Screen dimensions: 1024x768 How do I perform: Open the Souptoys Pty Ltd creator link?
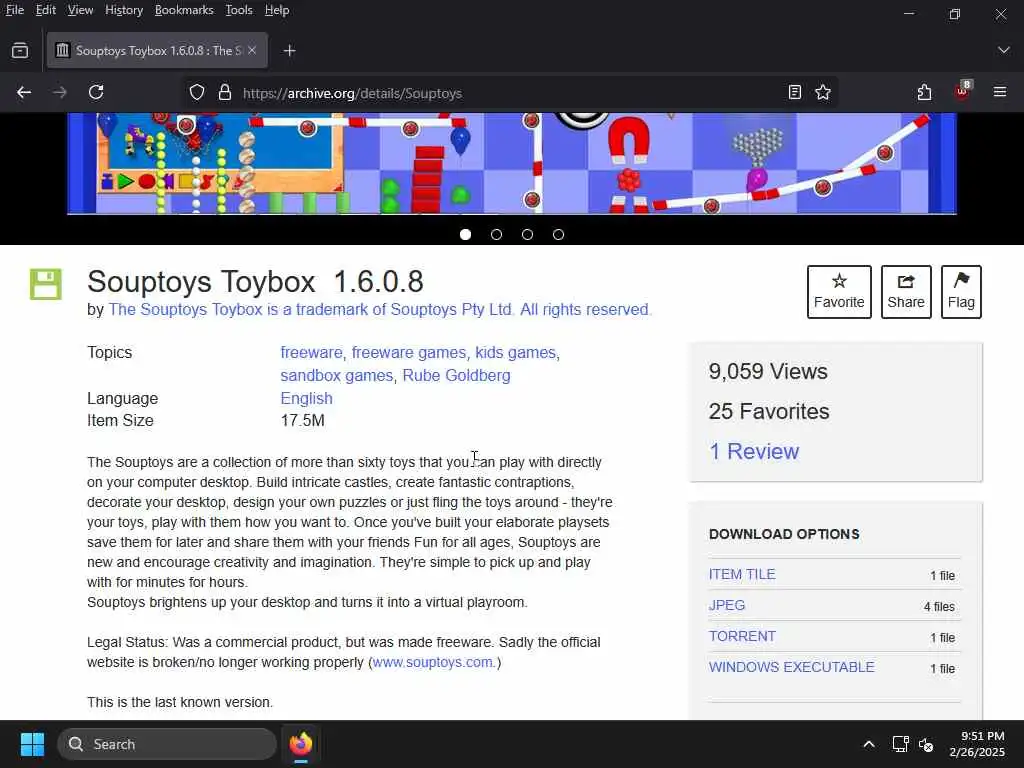pos(380,310)
